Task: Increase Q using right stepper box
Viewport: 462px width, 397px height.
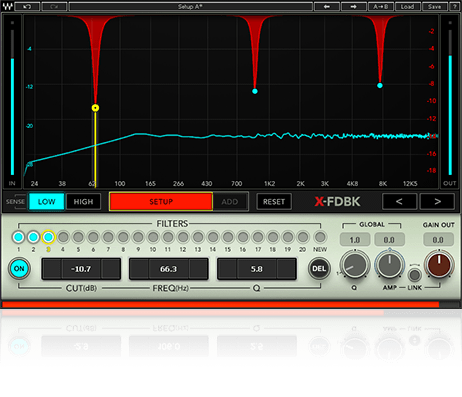Action: pos(286,269)
